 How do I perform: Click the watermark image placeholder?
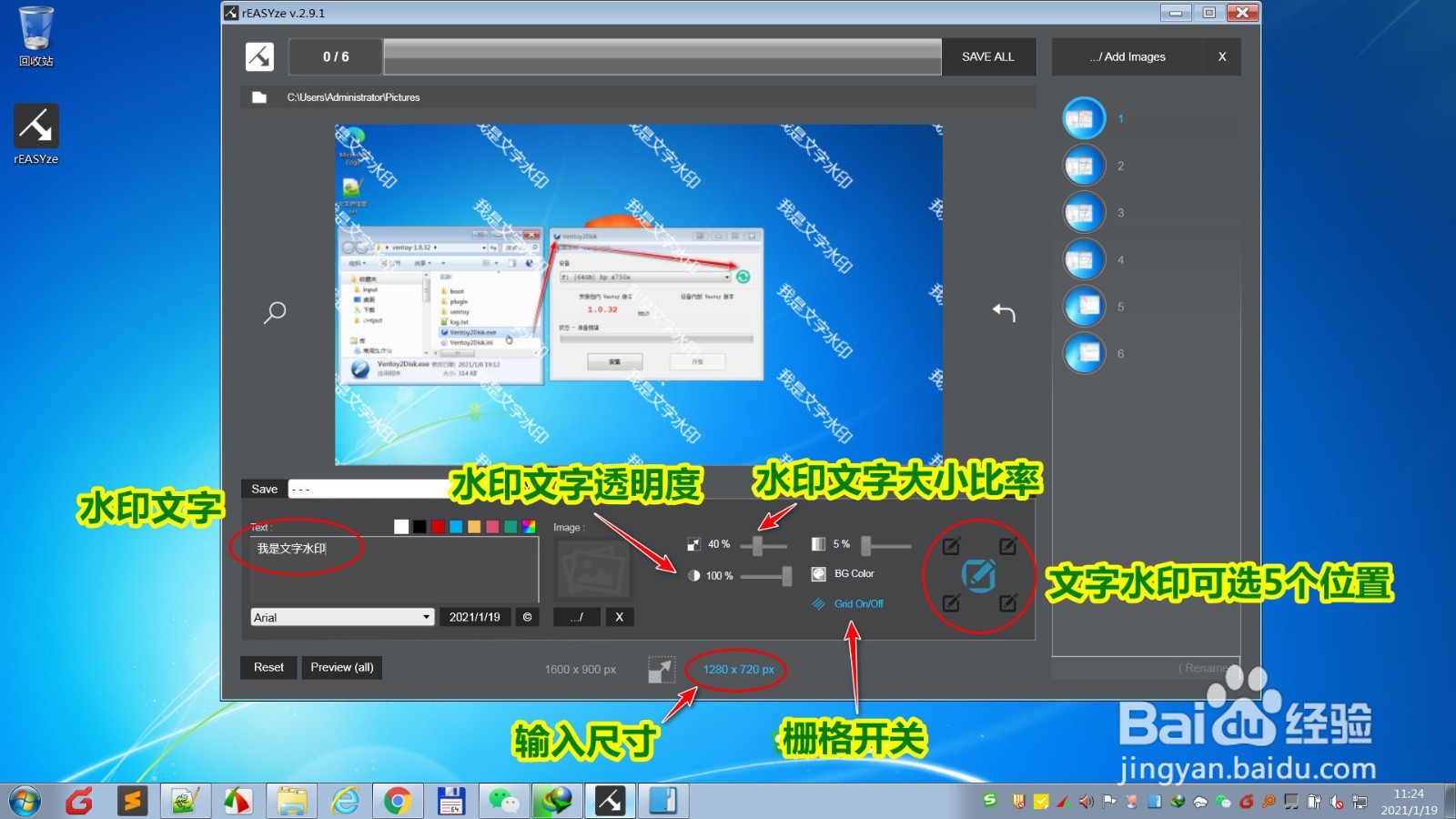click(x=593, y=570)
